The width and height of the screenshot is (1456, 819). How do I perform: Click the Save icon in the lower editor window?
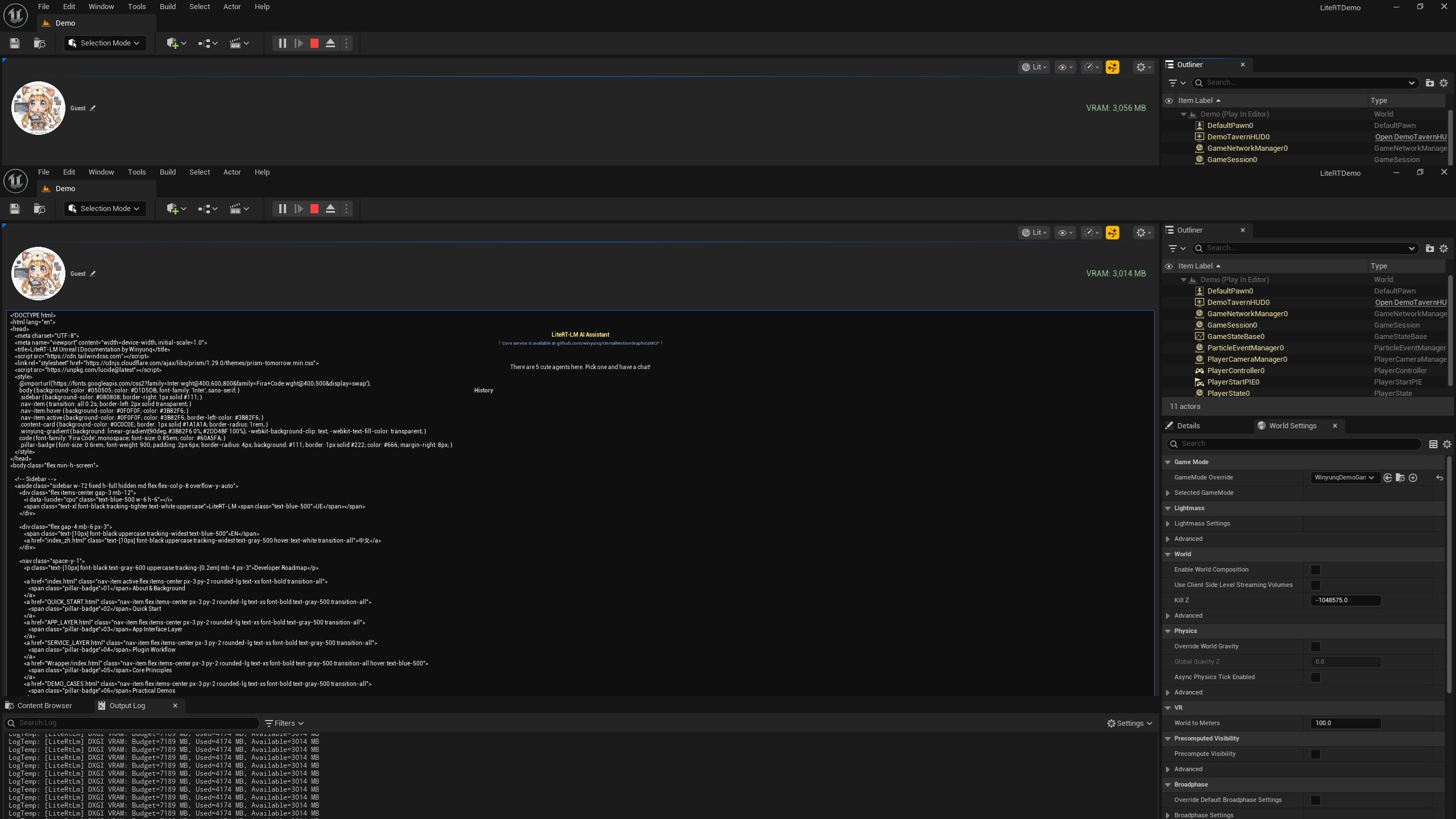pyautogui.click(x=15, y=209)
